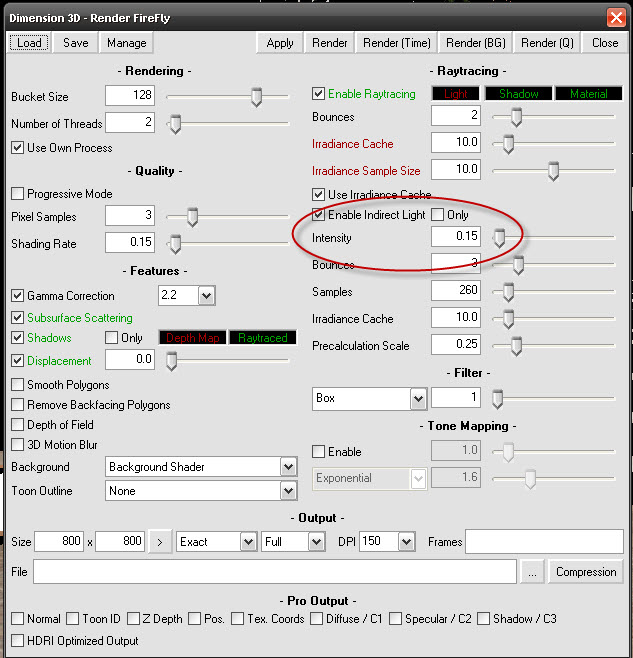Open the Full output dropdown

(x=316, y=542)
